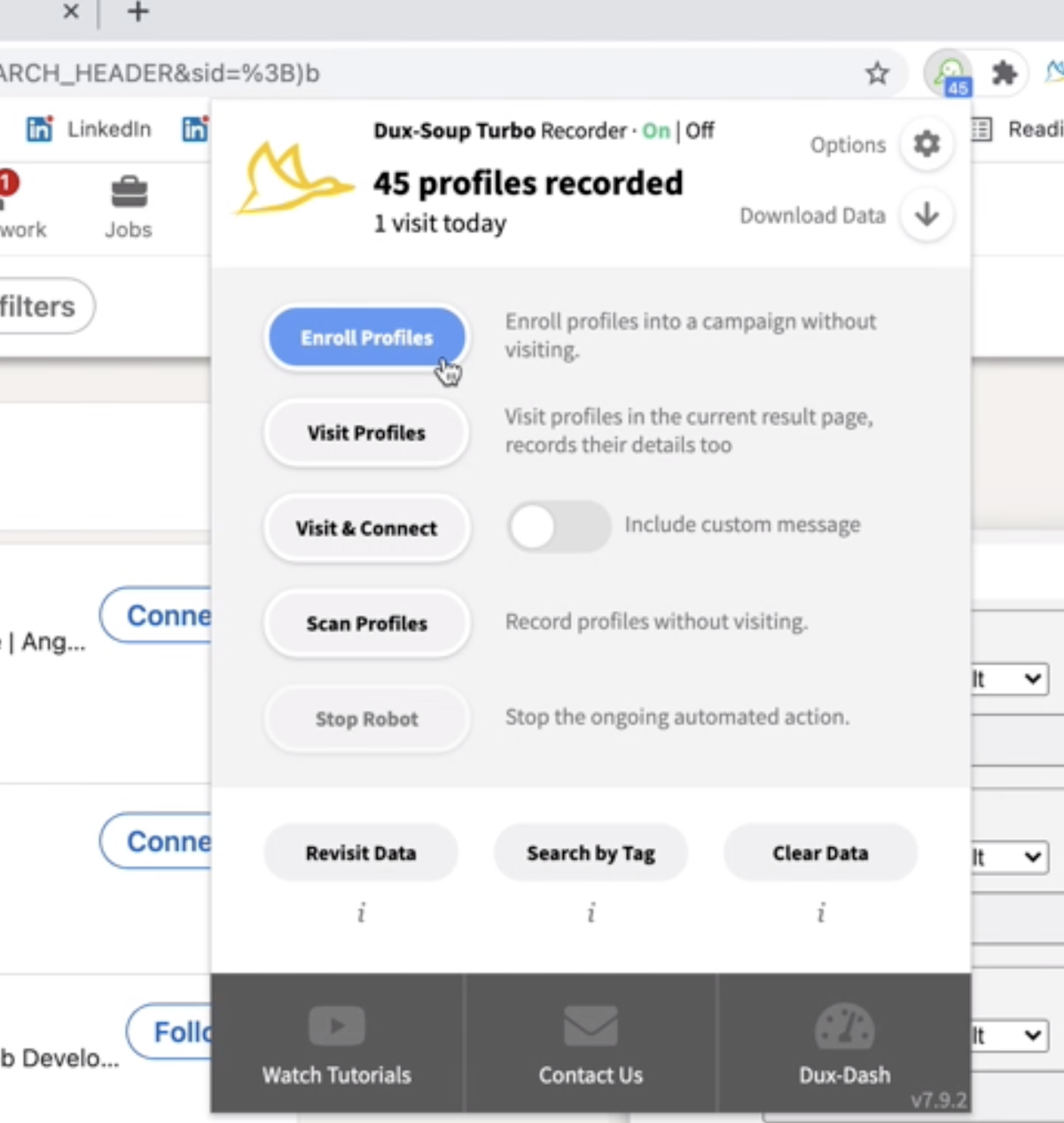Toggle Include custom message switch
1064x1123 pixels.
coord(559,526)
